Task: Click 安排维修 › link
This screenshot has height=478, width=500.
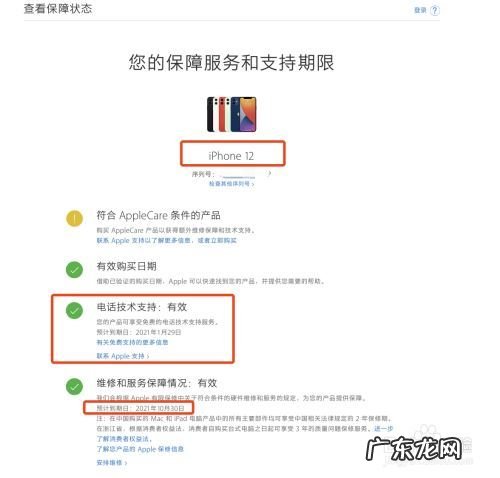Action: coord(112,463)
